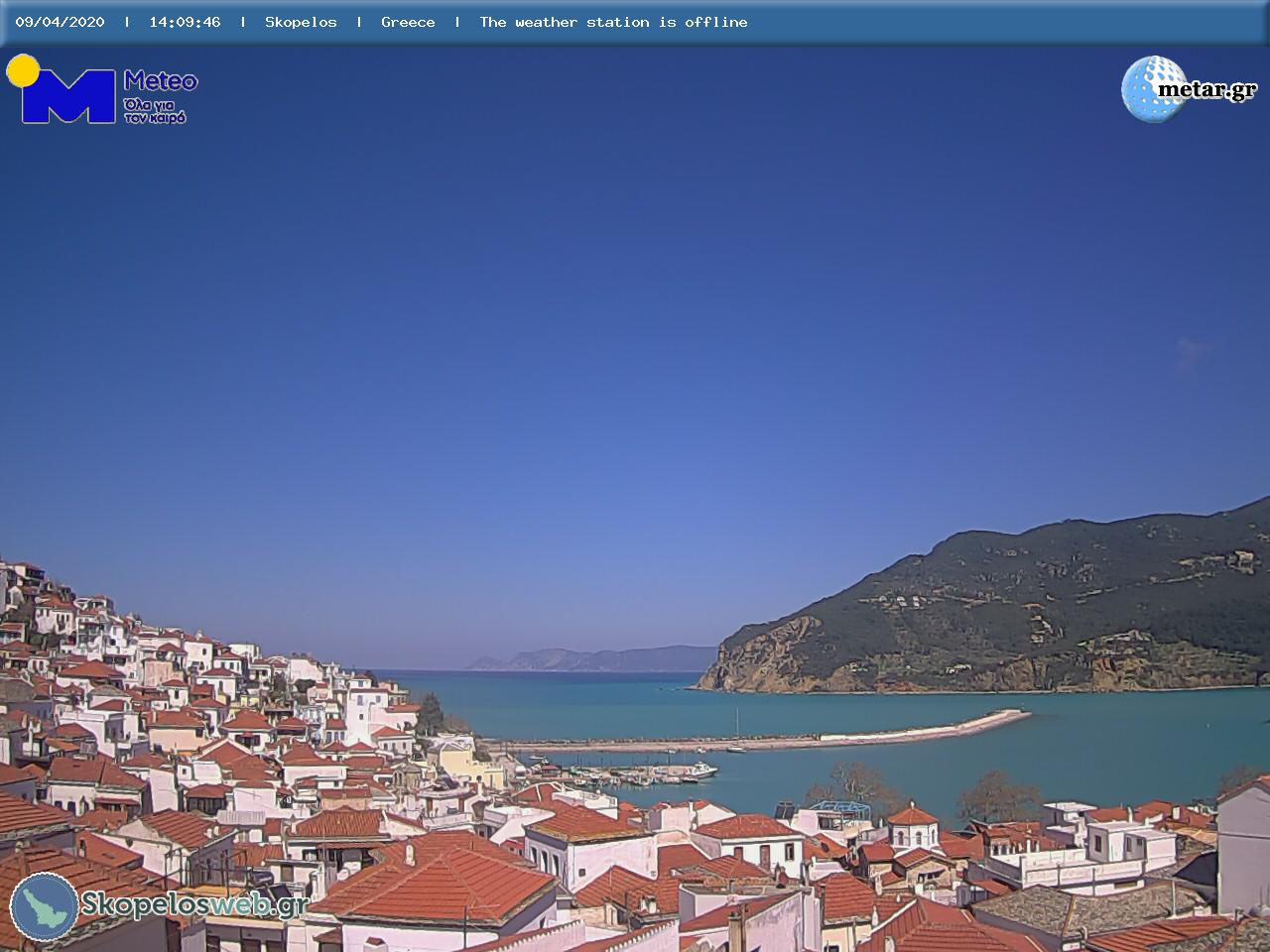Click 'The weather station is offline' status

[x=613, y=22]
